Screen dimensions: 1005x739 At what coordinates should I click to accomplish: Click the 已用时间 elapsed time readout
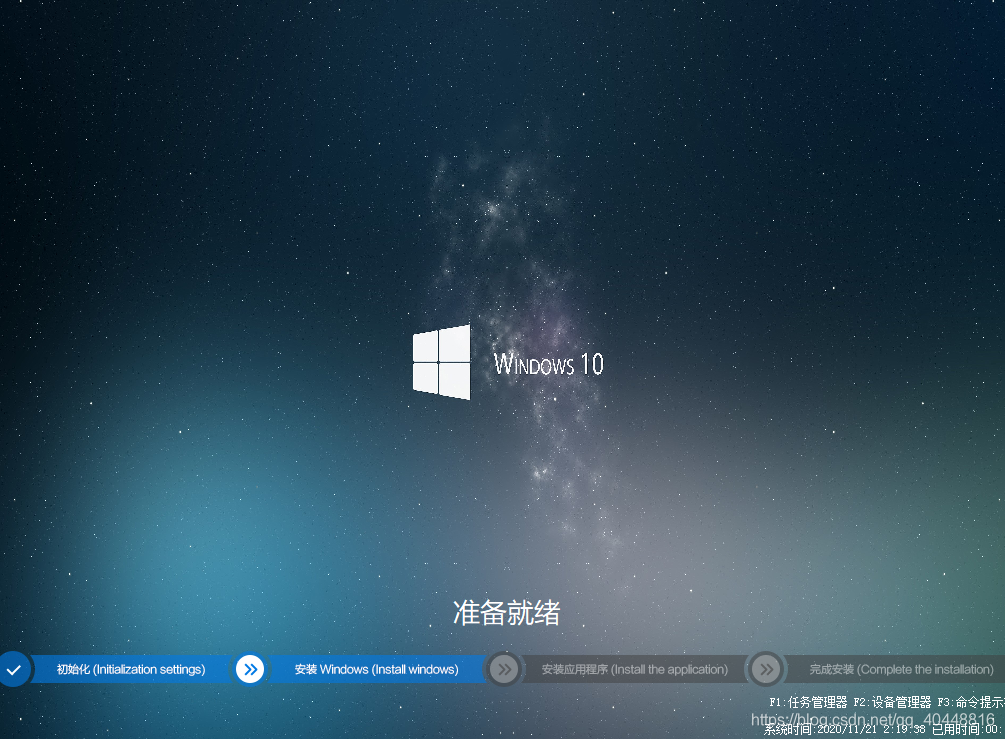click(968, 729)
